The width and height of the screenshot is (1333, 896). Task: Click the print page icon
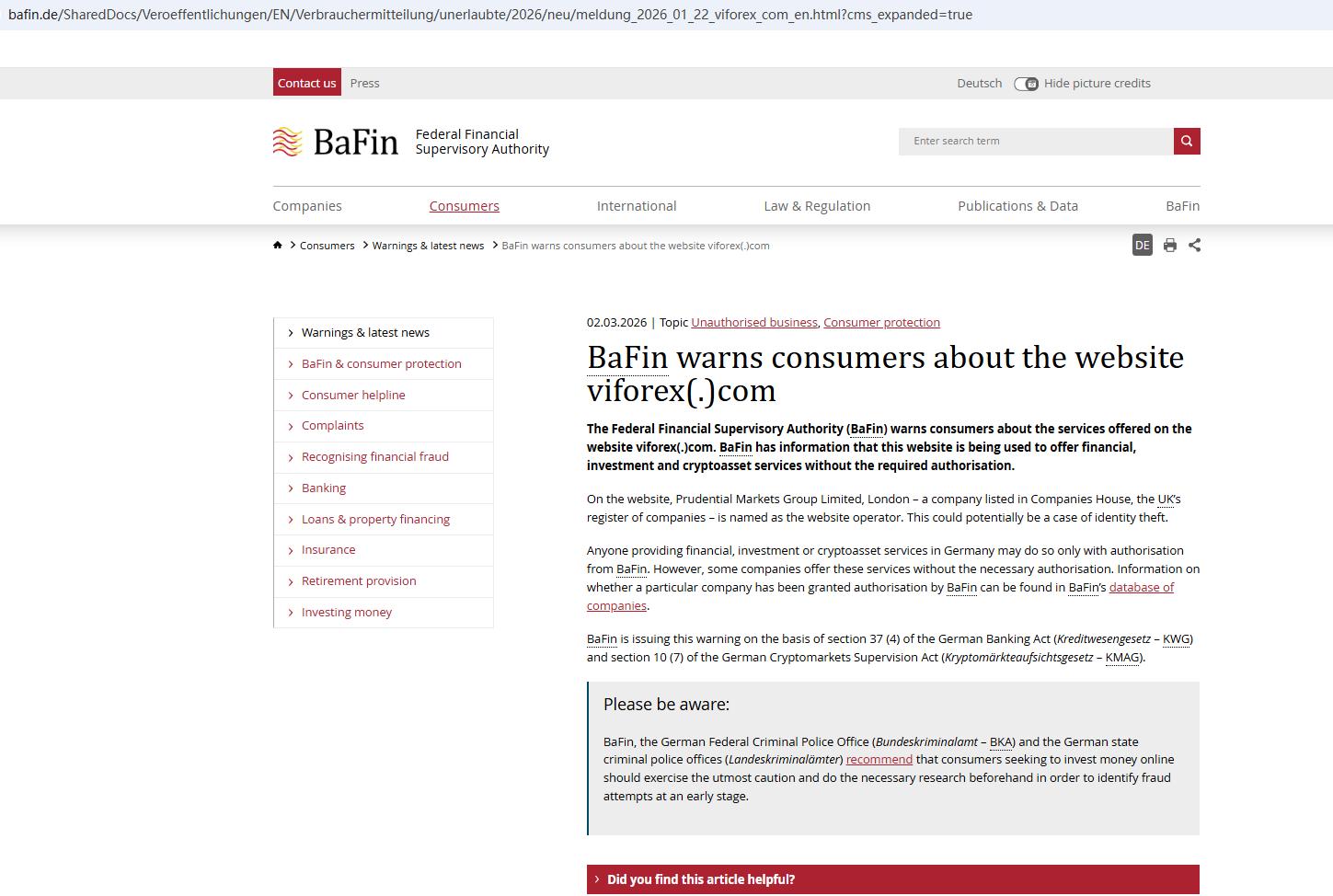pyautogui.click(x=1169, y=246)
